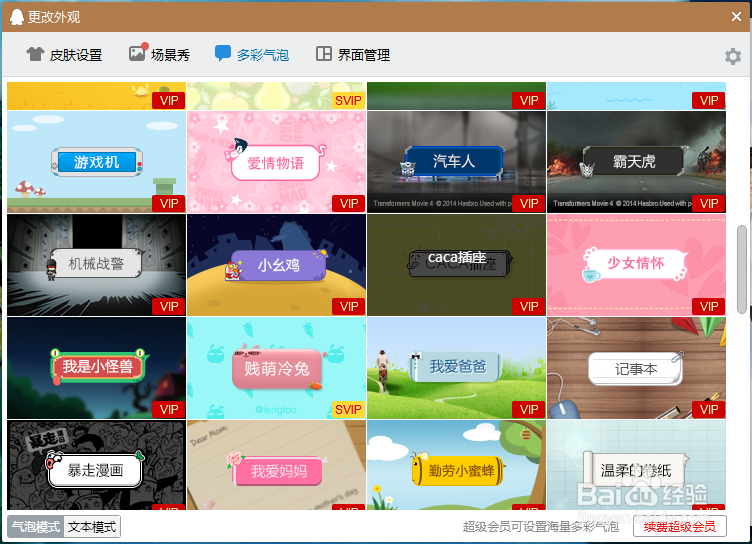This screenshot has width=752, height=544.
Task: Click the picture icon for 场景秀
Action: point(138,52)
